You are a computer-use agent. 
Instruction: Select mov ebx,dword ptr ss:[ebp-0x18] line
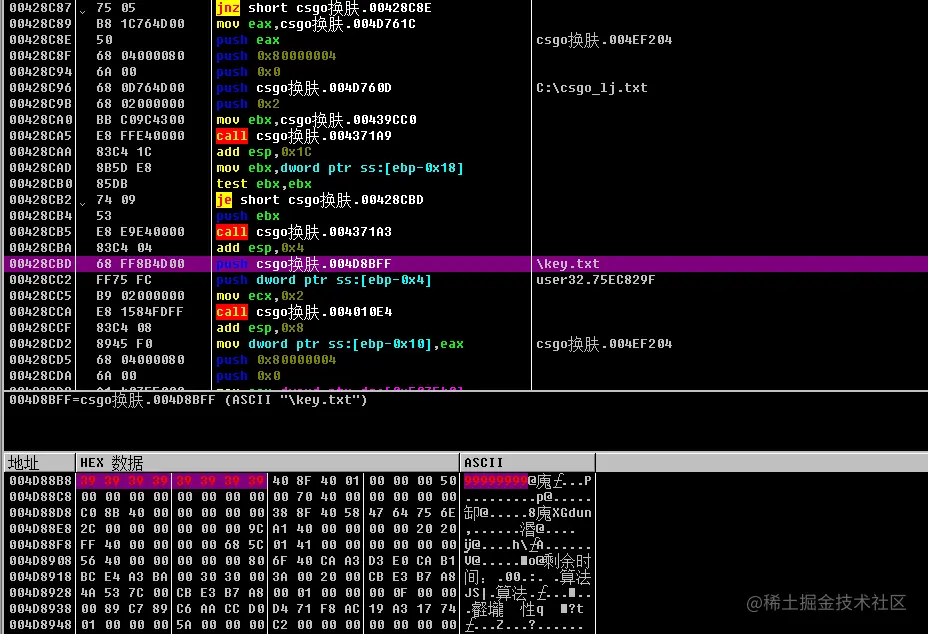click(340, 168)
